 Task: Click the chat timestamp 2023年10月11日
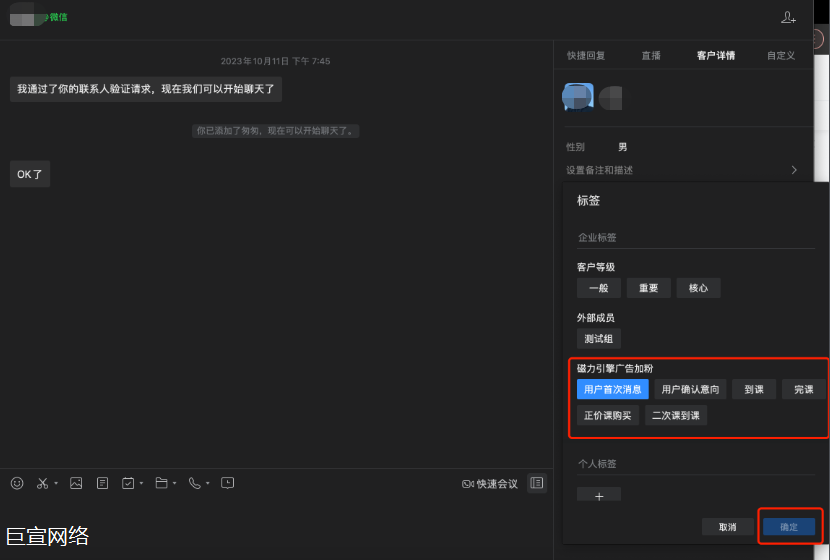point(275,61)
